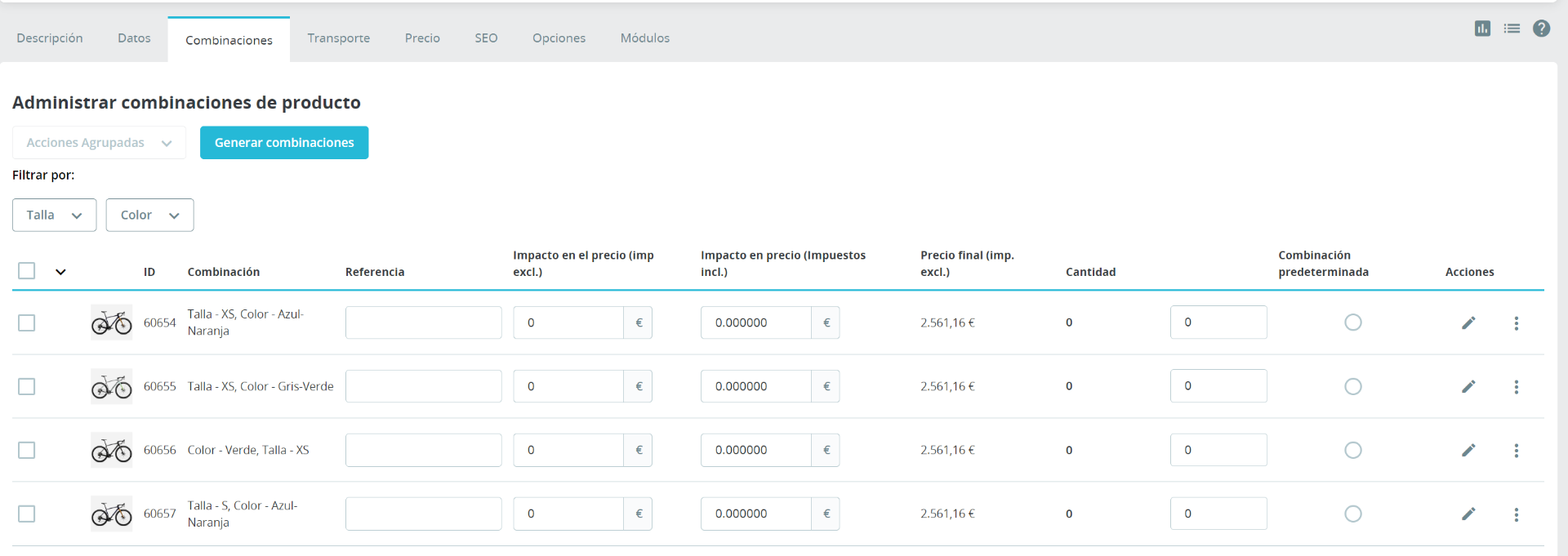Open the Talla filter dropdown
This screenshot has width=1568, height=556.
click(54, 216)
